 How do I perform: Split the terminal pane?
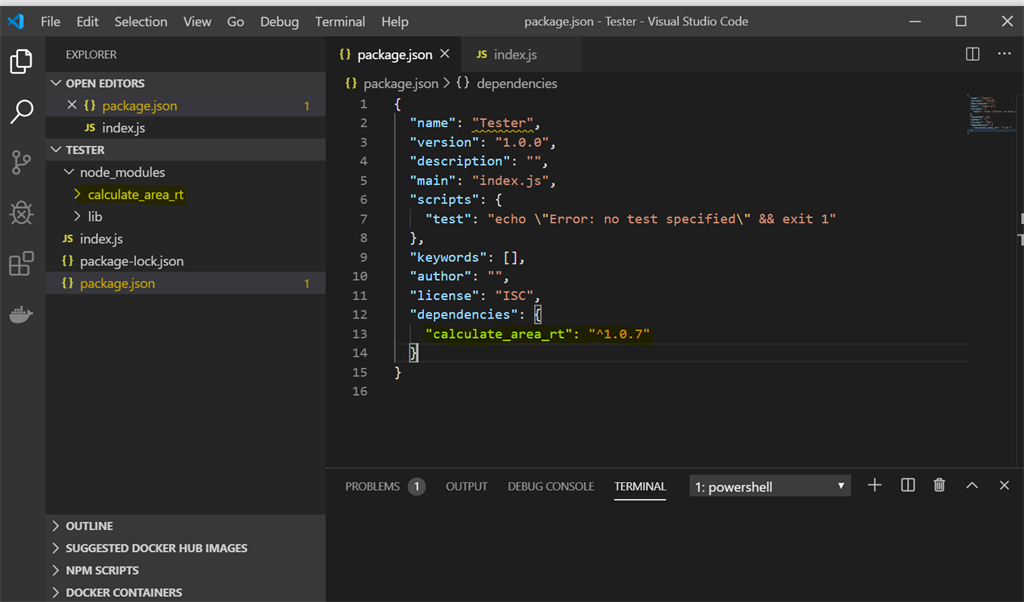coord(907,485)
